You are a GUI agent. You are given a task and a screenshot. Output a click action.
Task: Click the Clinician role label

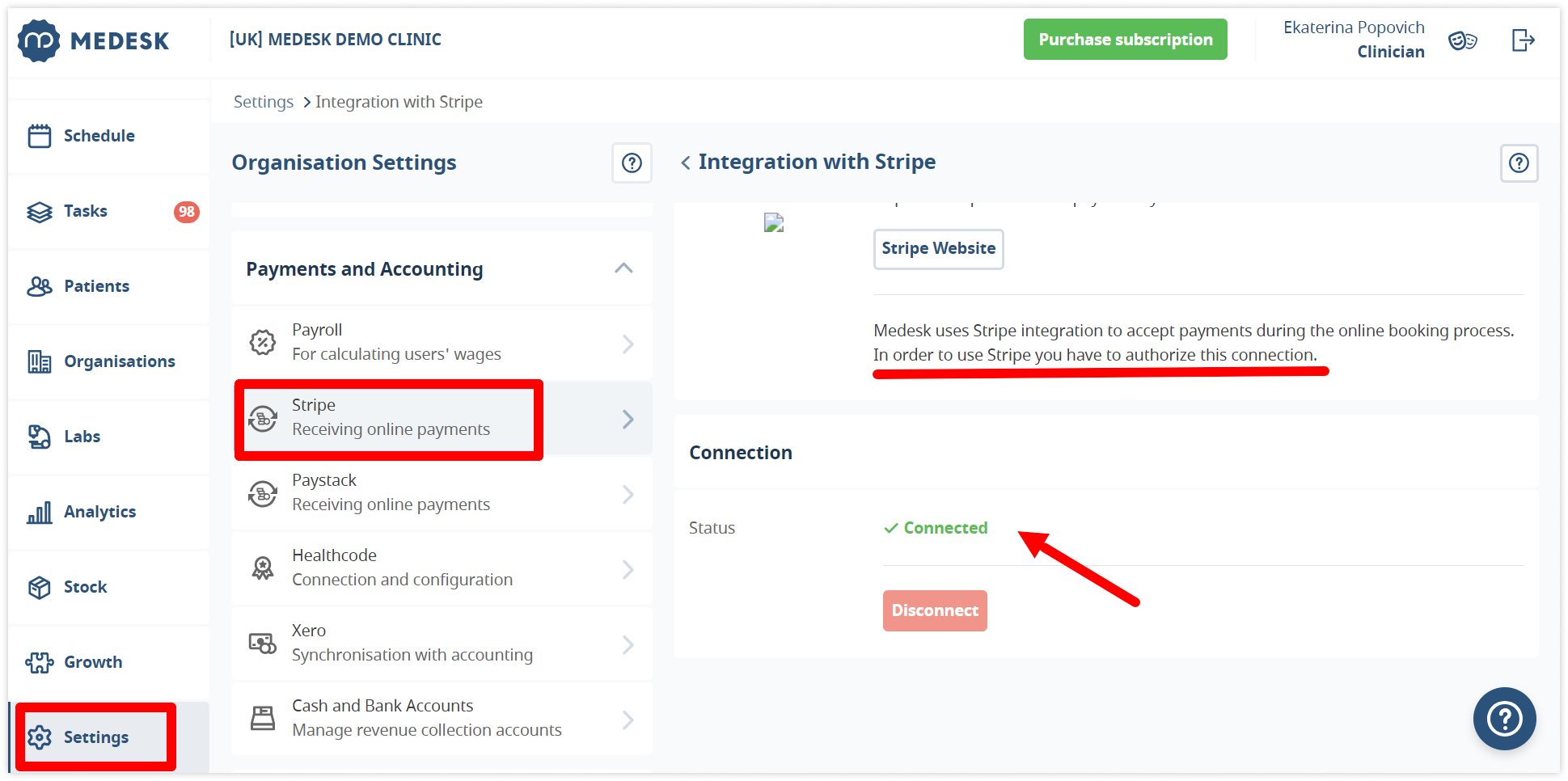click(1391, 52)
